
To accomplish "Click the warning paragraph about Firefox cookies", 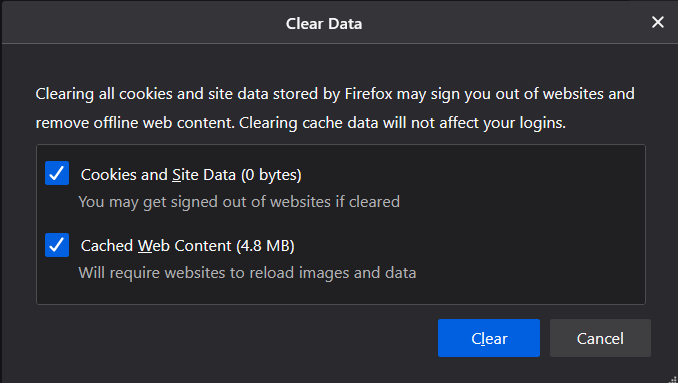I will point(335,108).
